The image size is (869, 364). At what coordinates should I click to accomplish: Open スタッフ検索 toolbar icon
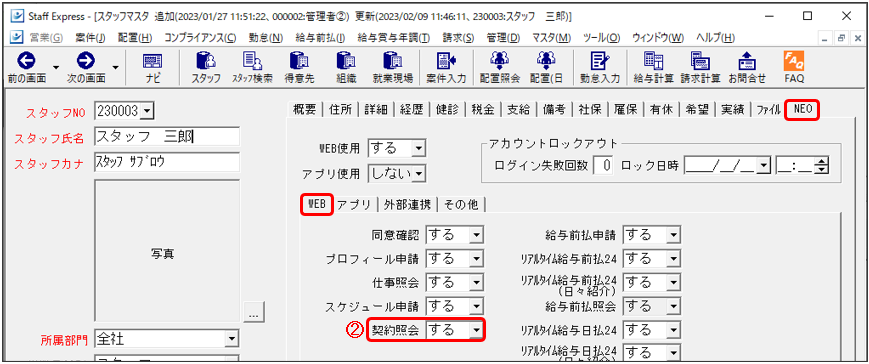(x=252, y=67)
